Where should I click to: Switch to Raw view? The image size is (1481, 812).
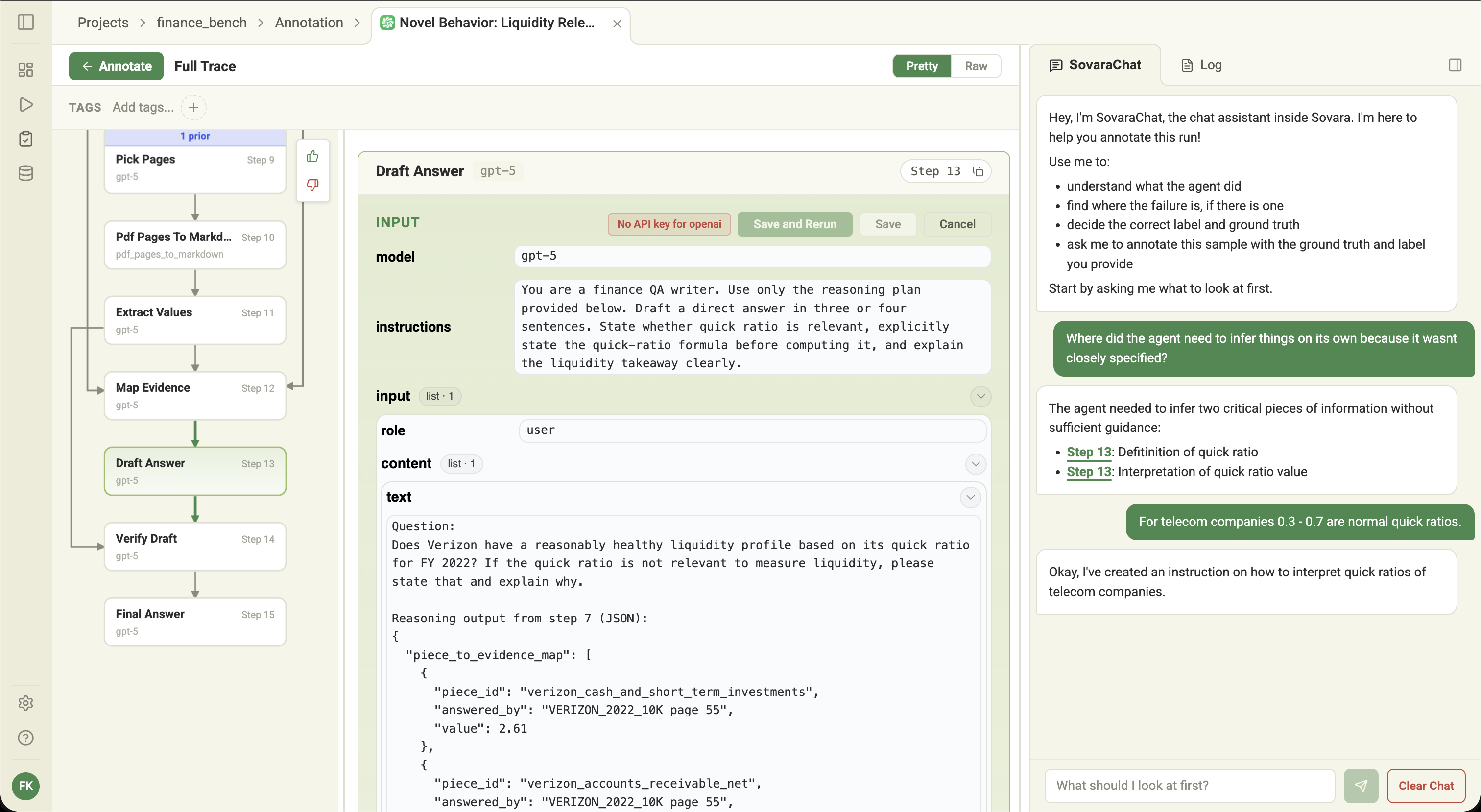[976, 66]
